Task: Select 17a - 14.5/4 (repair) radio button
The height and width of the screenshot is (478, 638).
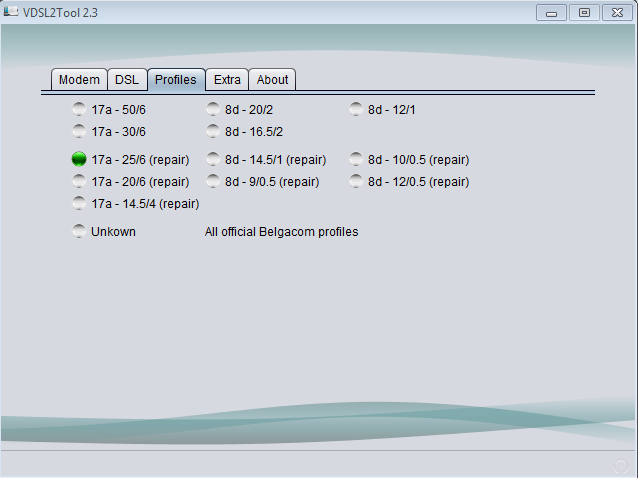Action: [x=79, y=203]
